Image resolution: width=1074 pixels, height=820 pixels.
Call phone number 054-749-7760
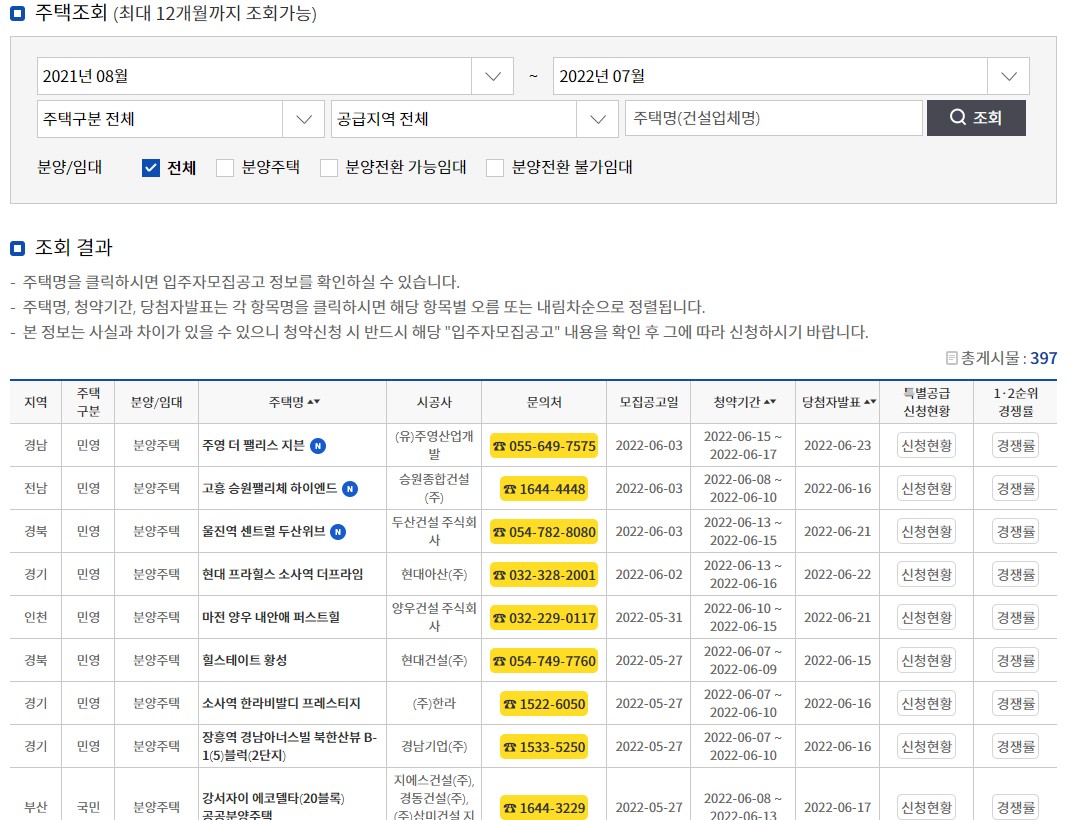(x=544, y=661)
